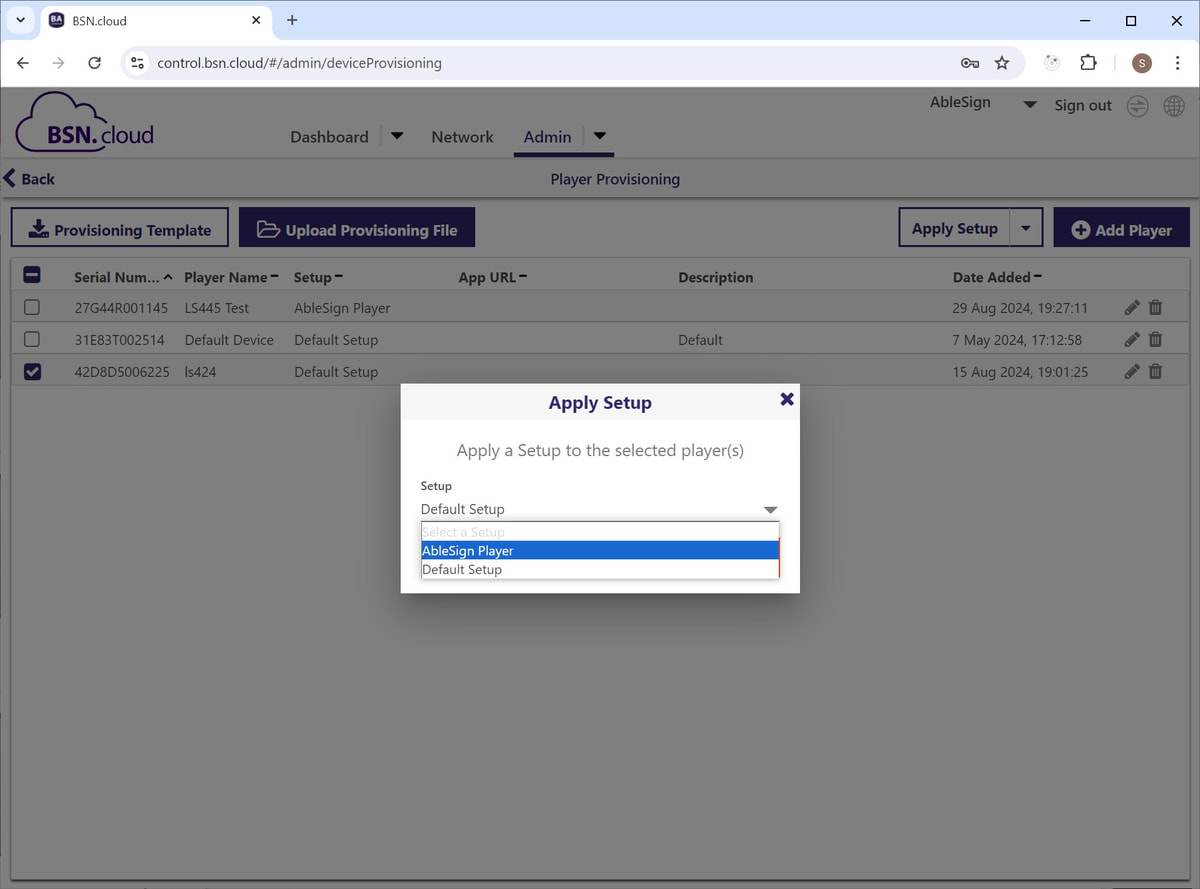This screenshot has height=889, width=1200.
Task: Deselect the checkbox for player ls424
Action: tap(32, 371)
